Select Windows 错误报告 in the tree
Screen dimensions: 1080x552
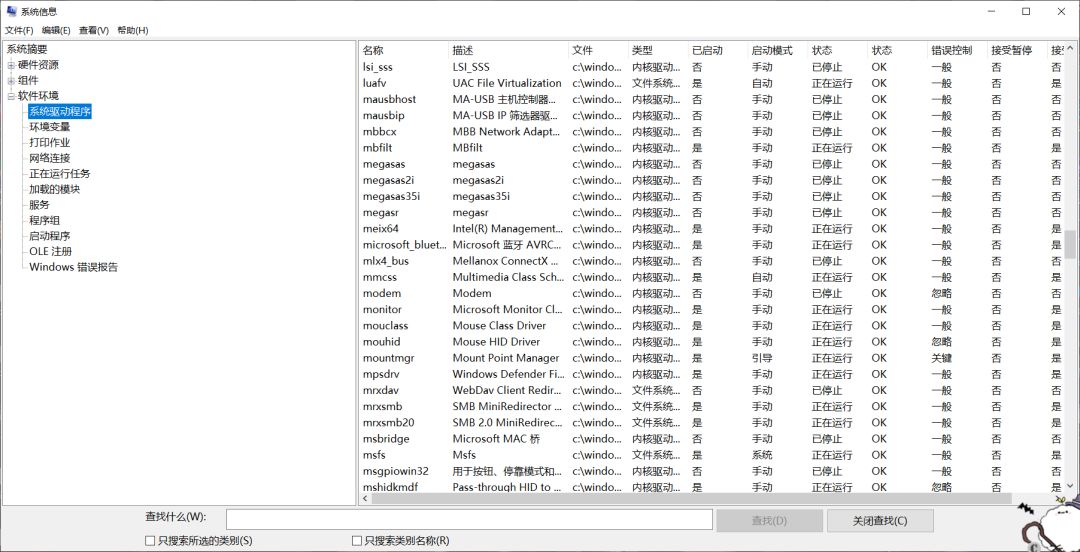(74, 267)
